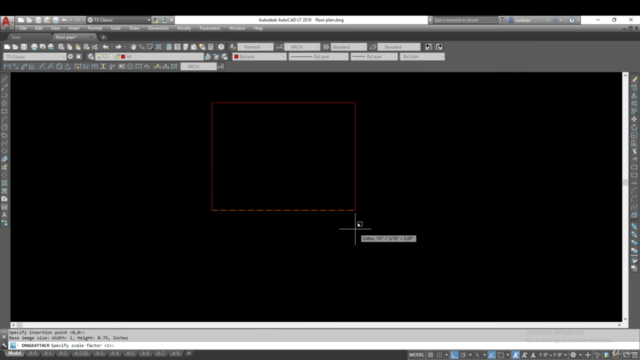Click the Text Style icon beside Romans

(232, 47)
